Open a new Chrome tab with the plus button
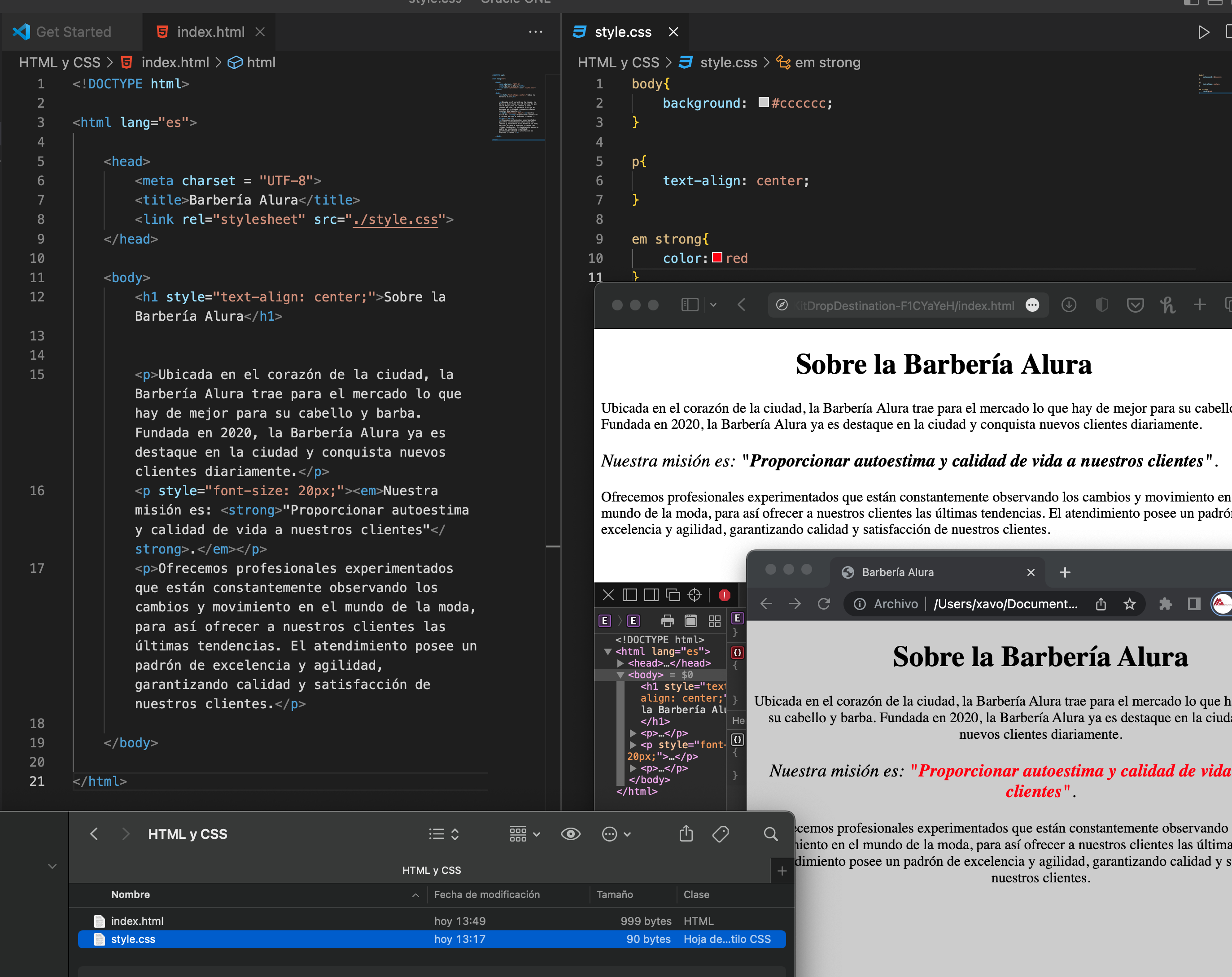 point(1065,572)
